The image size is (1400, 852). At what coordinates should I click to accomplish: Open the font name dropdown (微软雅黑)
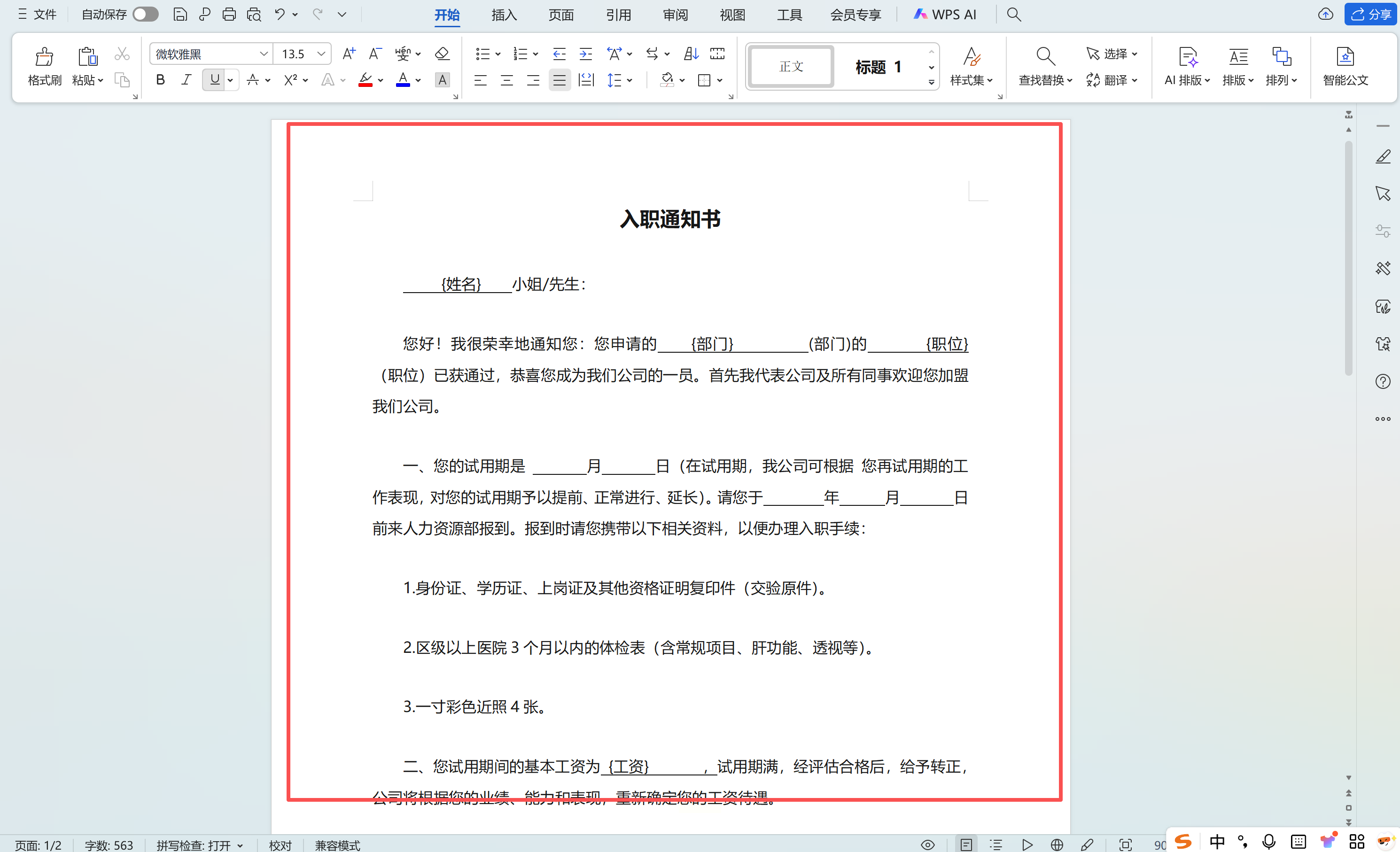[x=263, y=54]
